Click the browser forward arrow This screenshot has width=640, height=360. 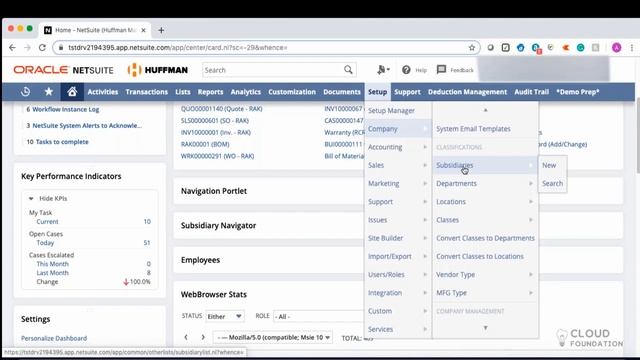(x=27, y=48)
